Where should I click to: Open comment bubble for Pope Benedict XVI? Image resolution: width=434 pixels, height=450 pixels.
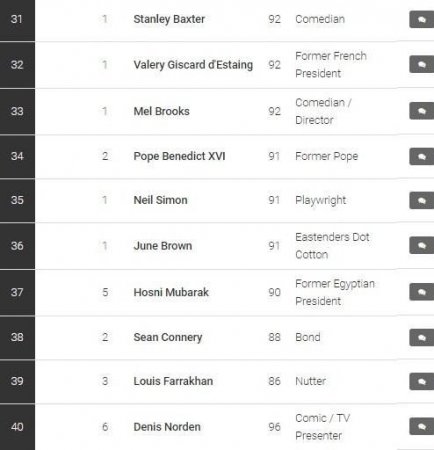(x=422, y=156)
